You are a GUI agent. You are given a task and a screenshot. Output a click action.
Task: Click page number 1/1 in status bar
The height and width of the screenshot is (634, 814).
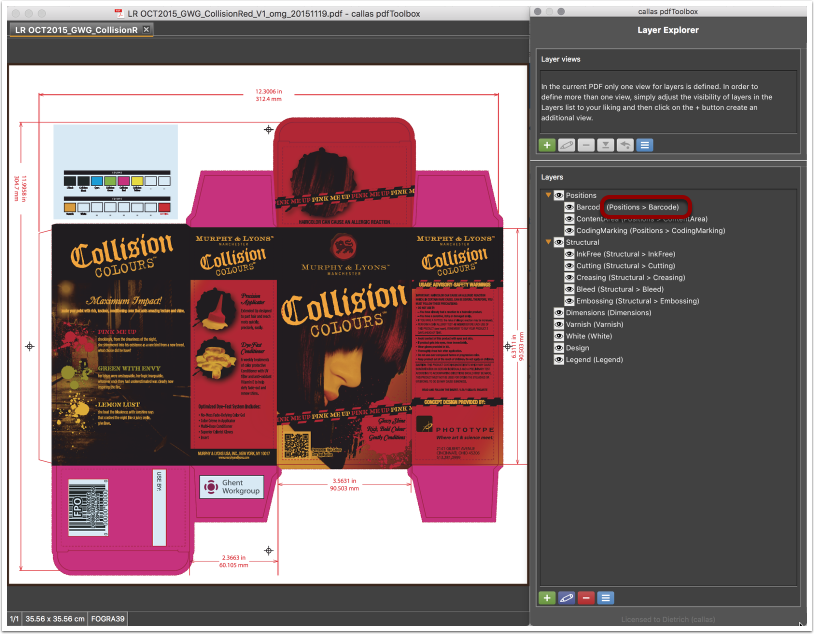[x=15, y=619]
